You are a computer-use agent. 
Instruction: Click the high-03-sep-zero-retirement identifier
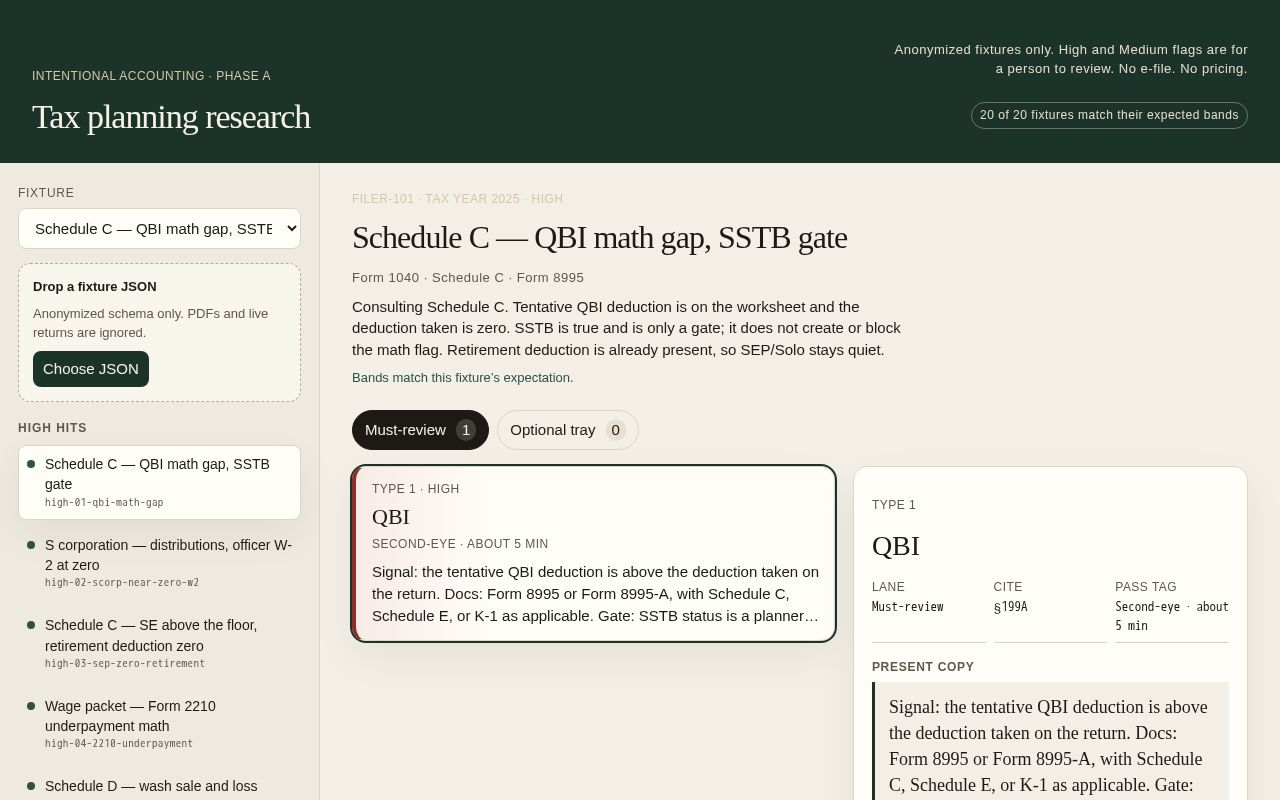[125, 664]
